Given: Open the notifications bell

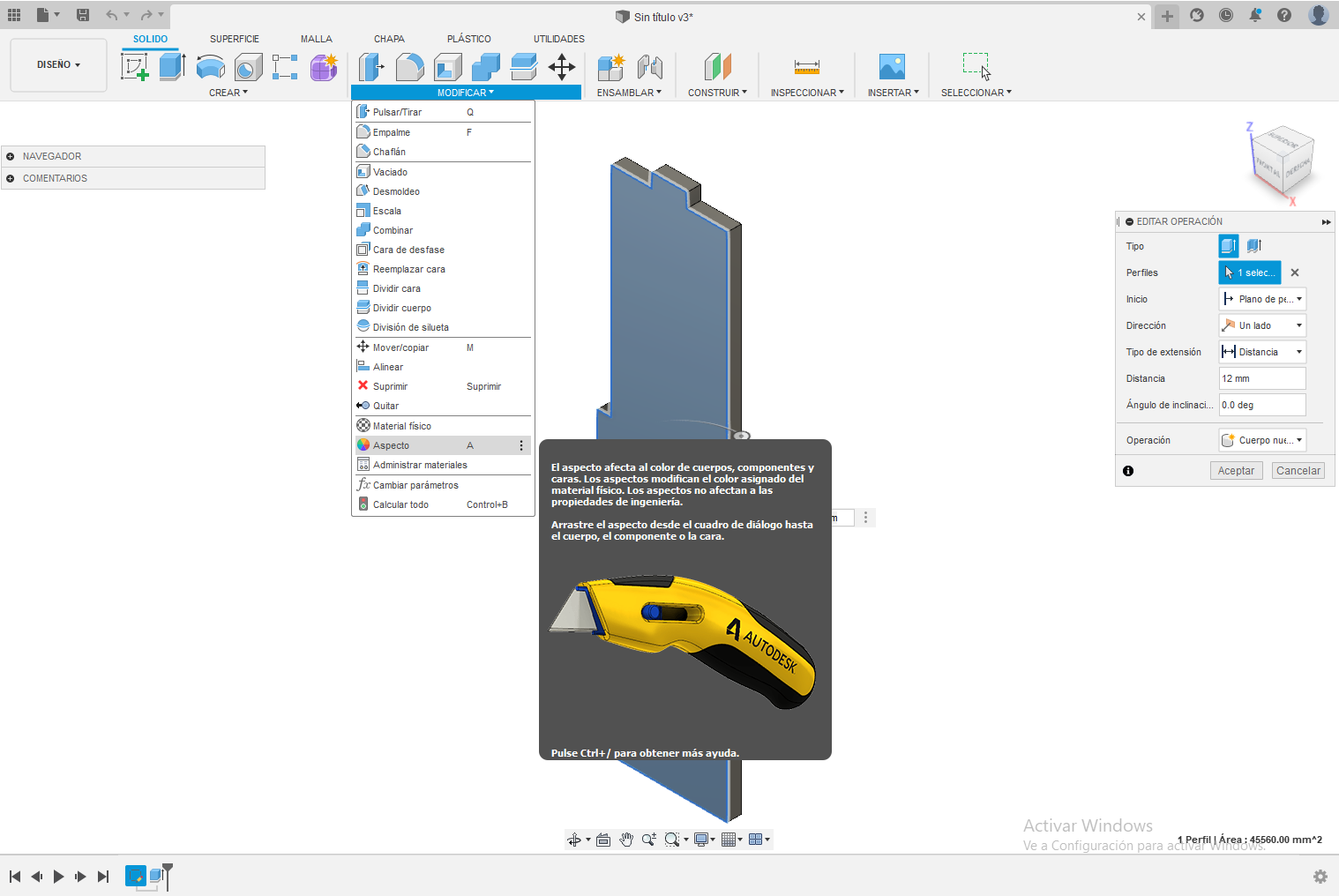Looking at the screenshot, I should click(1255, 15).
